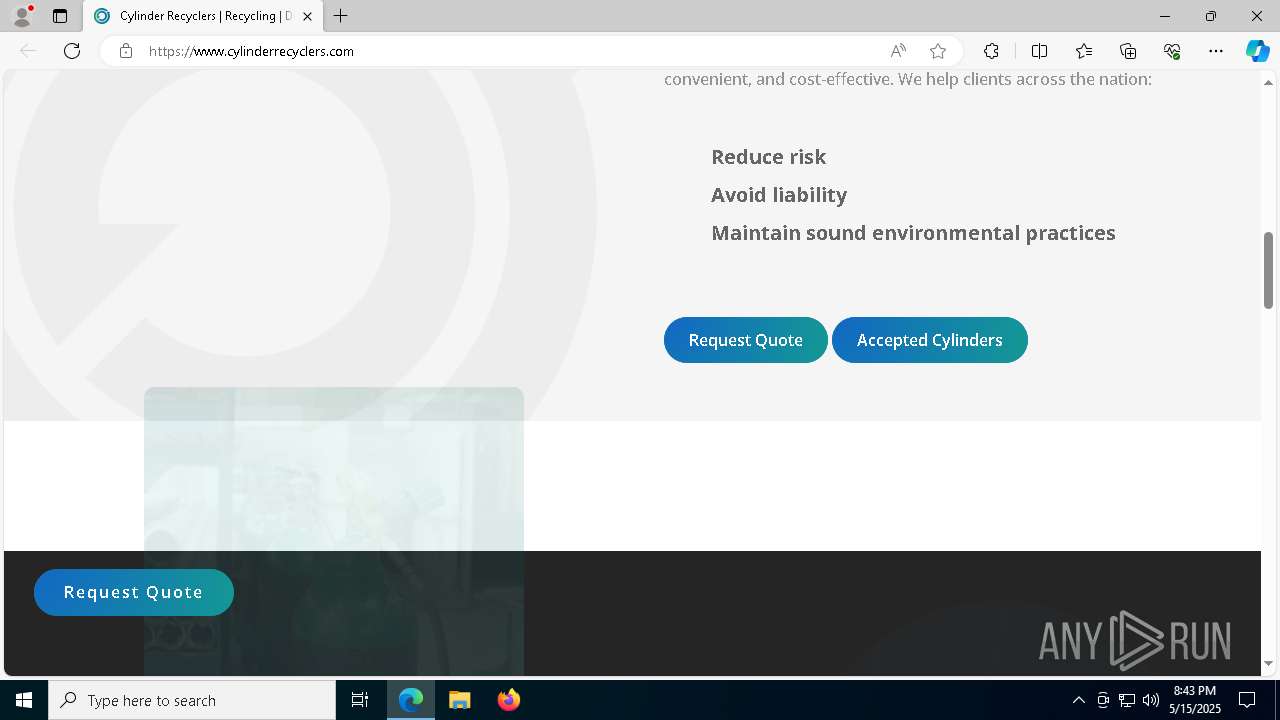Click Microsoft Edge taskbar icon
The image size is (1280, 720).
[x=411, y=700]
